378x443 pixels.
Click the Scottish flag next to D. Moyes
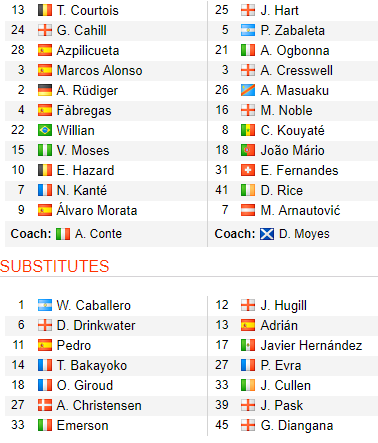click(x=267, y=234)
